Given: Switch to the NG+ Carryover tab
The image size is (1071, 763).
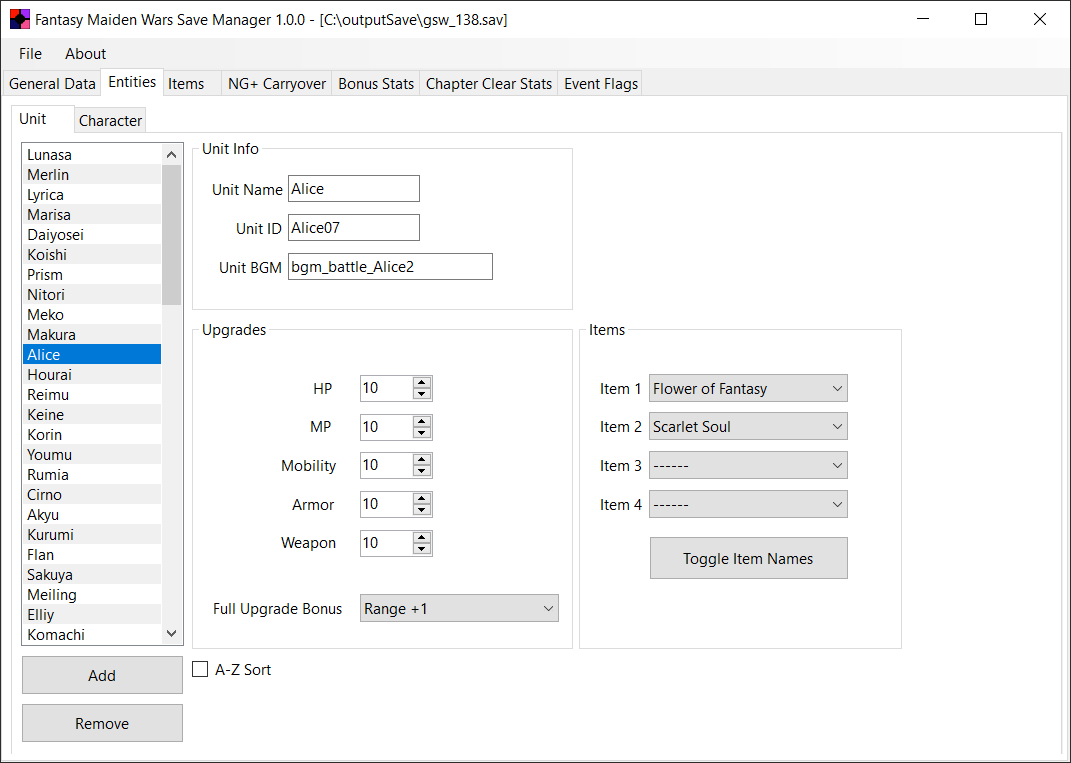Looking at the screenshot, I should coord(277,83).
